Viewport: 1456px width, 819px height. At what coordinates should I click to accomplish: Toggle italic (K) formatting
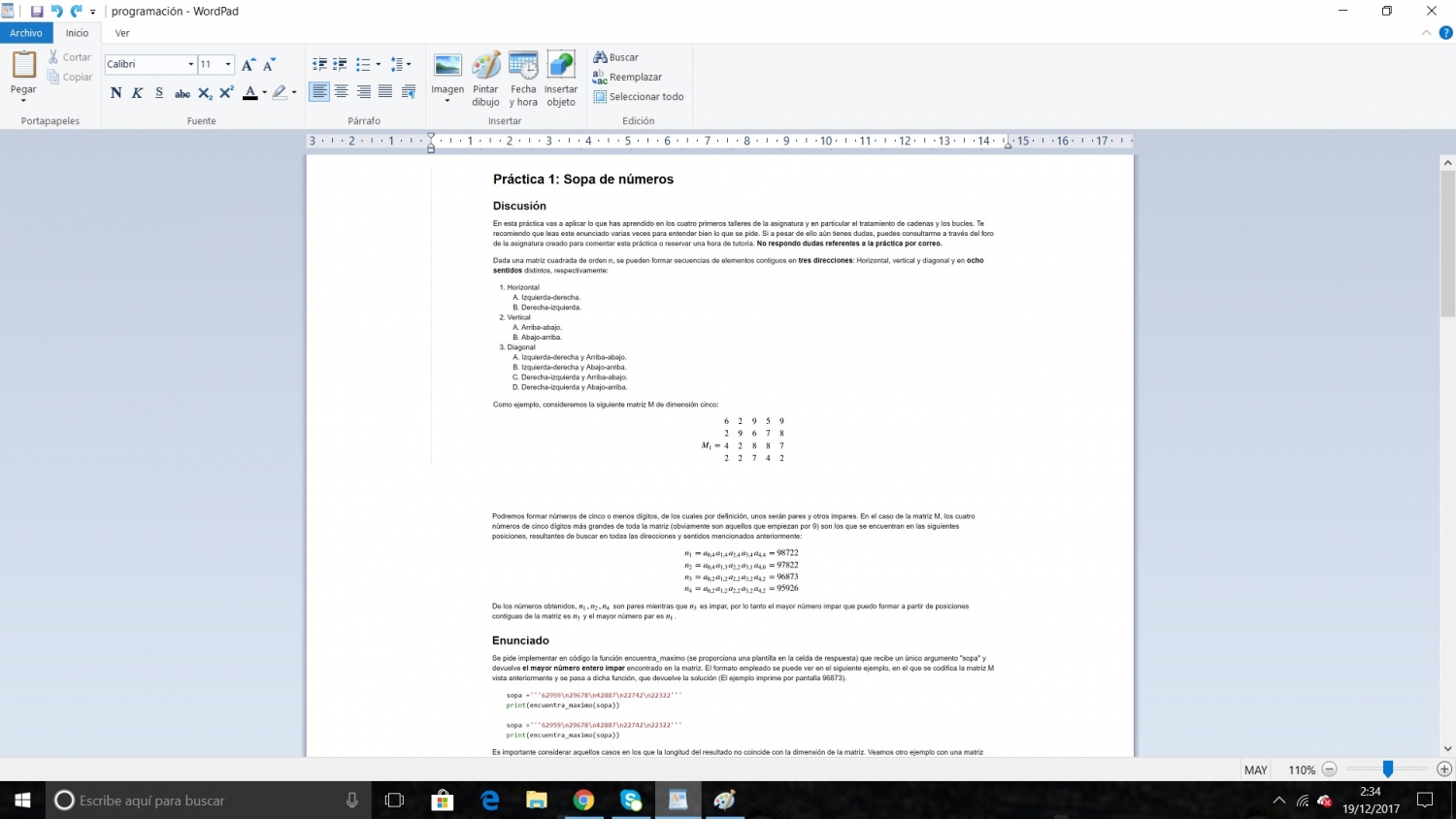click(138, 92)
